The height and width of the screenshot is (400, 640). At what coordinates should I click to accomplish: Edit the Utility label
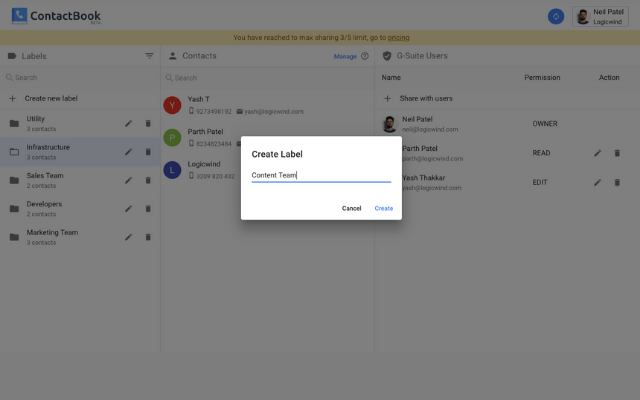click(x=129, y=123)
